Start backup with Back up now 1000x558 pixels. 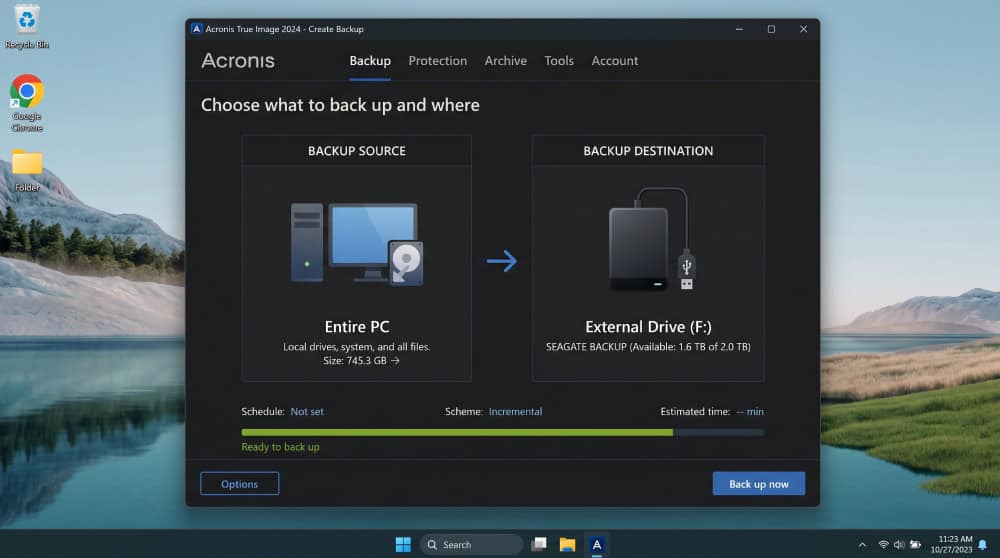[759, 484]
